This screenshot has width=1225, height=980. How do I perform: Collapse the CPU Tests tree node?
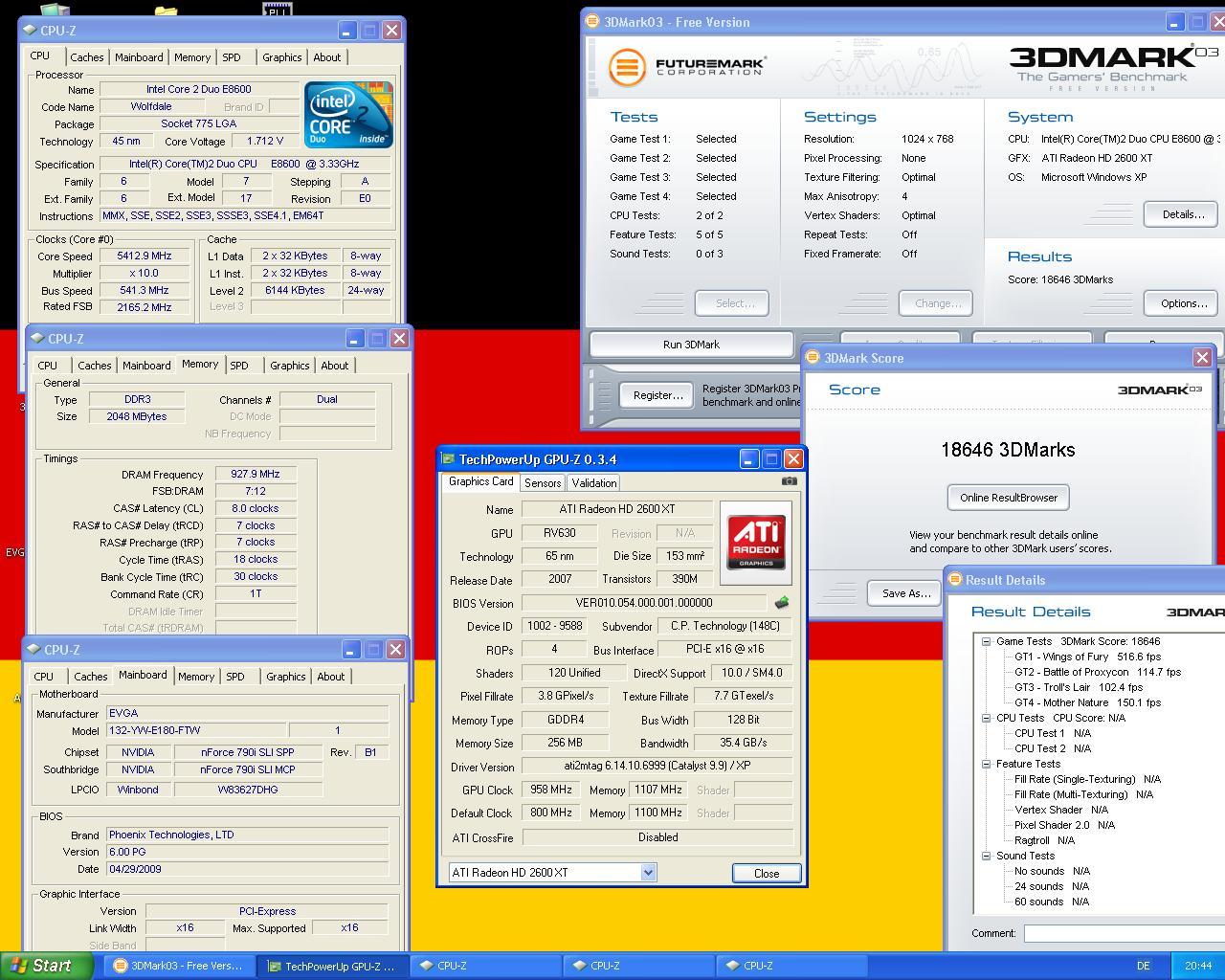point(986,718)
